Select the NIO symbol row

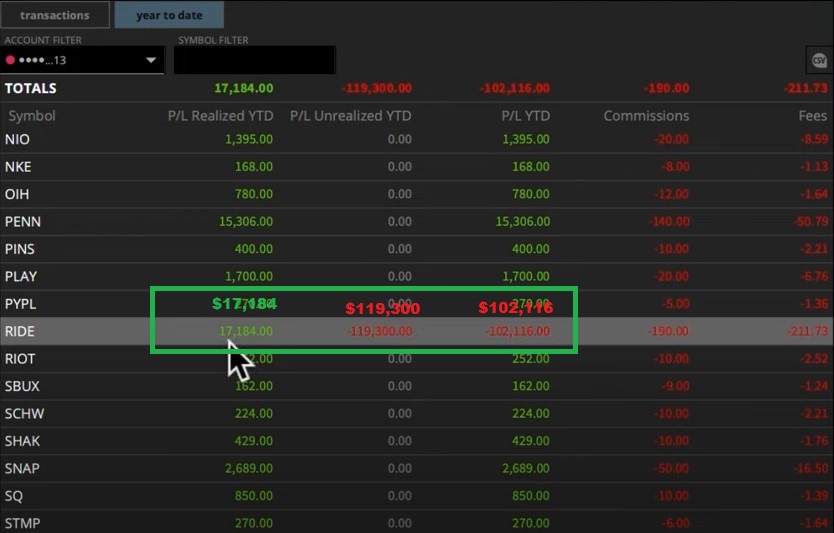pyautogui.click(x=417, y=139)
